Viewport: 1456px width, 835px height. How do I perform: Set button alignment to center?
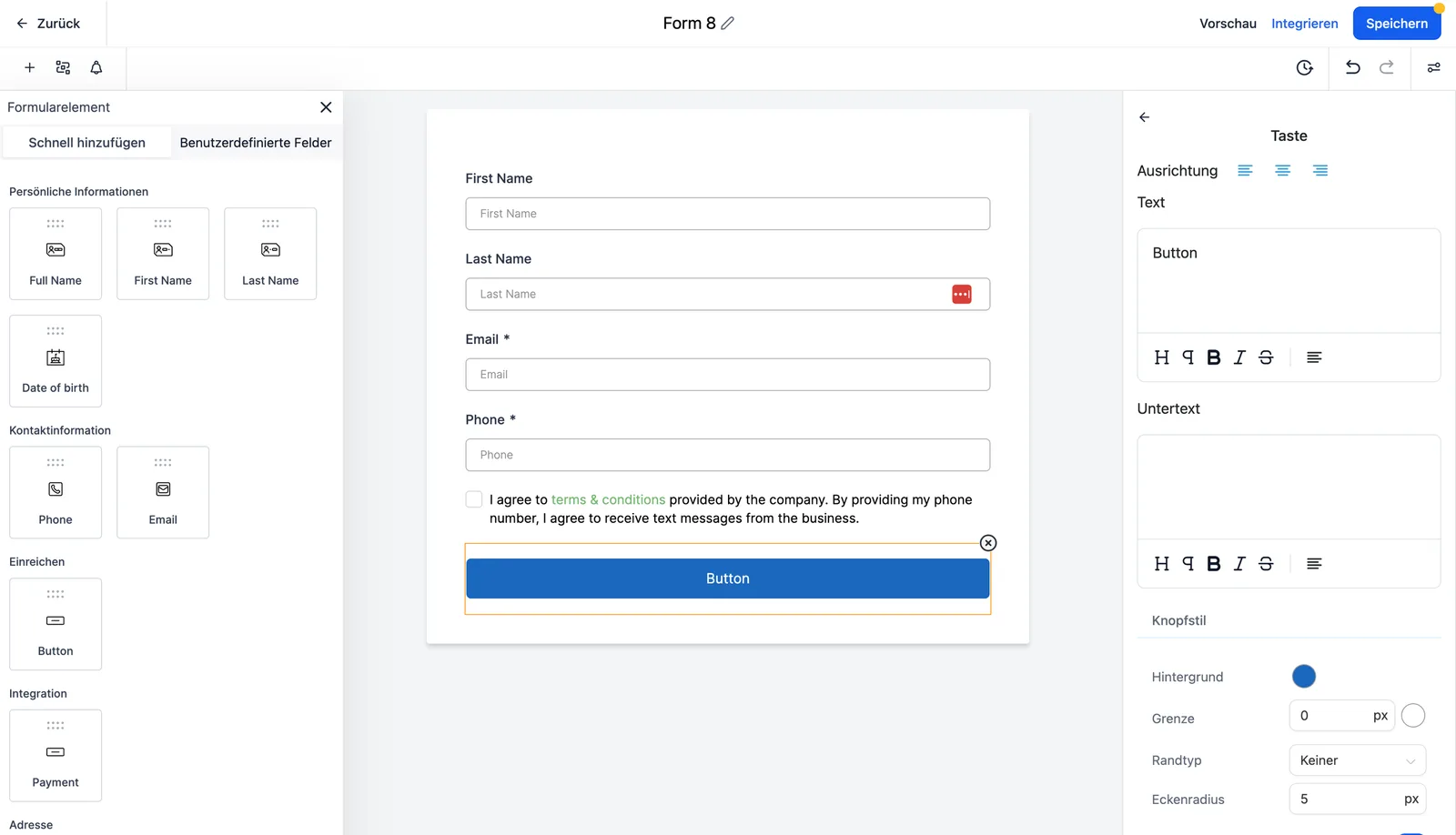1282,171
